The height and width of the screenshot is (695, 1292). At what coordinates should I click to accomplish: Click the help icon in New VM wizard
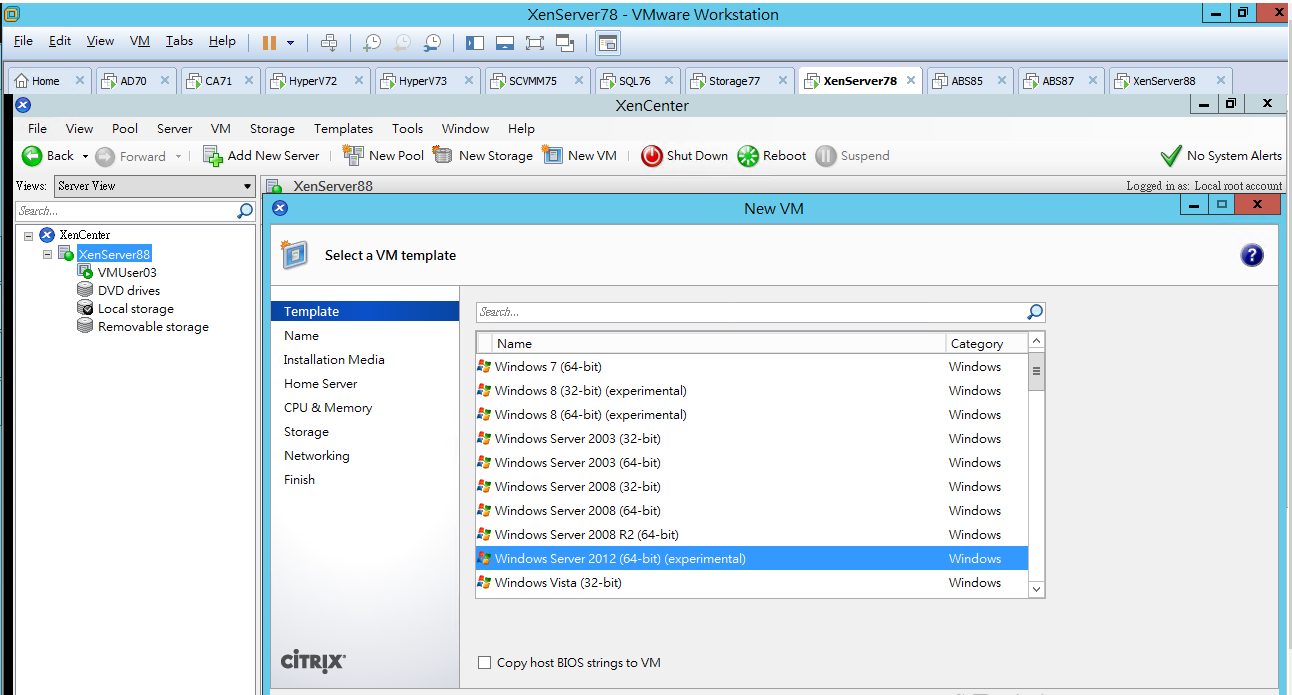tap(1251, 255)
